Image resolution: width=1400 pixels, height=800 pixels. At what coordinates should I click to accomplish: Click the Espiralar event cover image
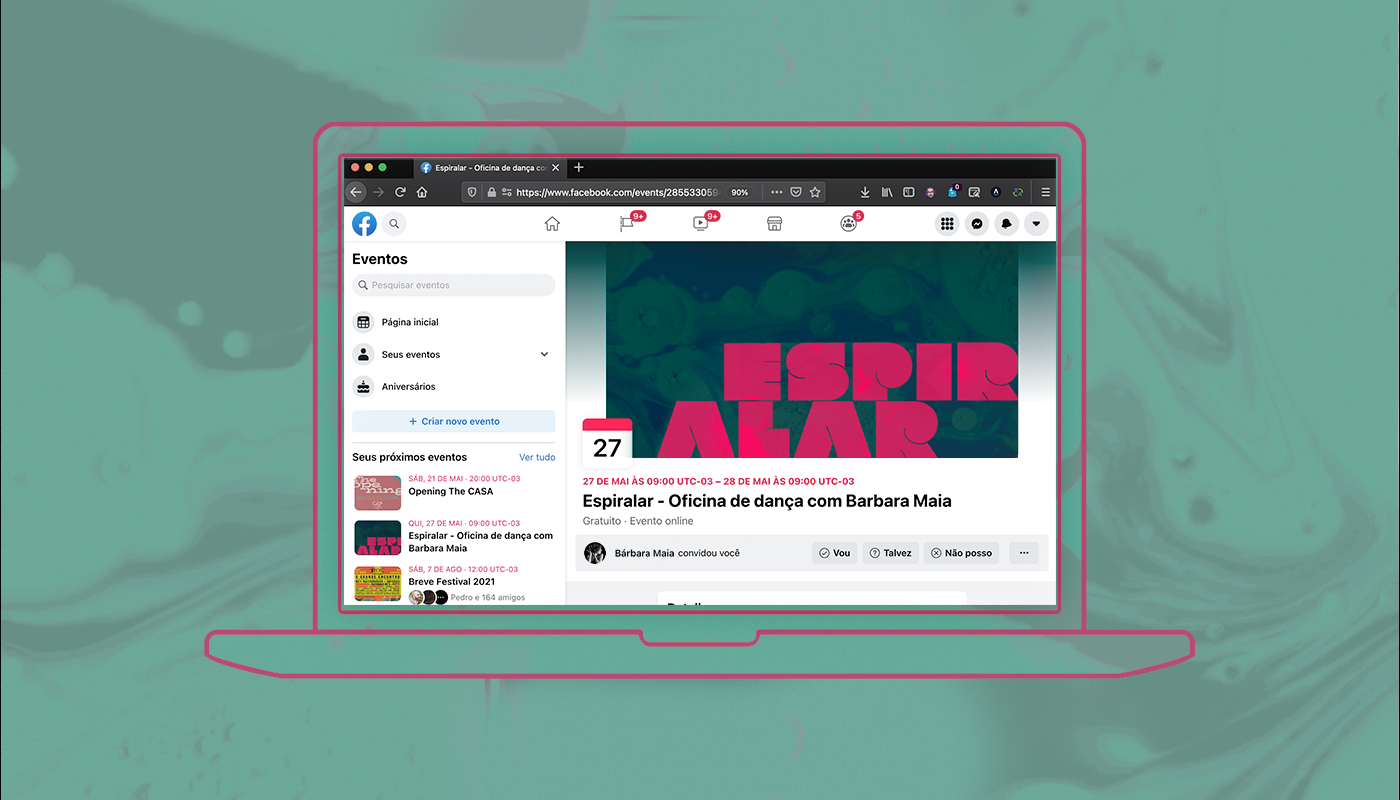[811, 349]
